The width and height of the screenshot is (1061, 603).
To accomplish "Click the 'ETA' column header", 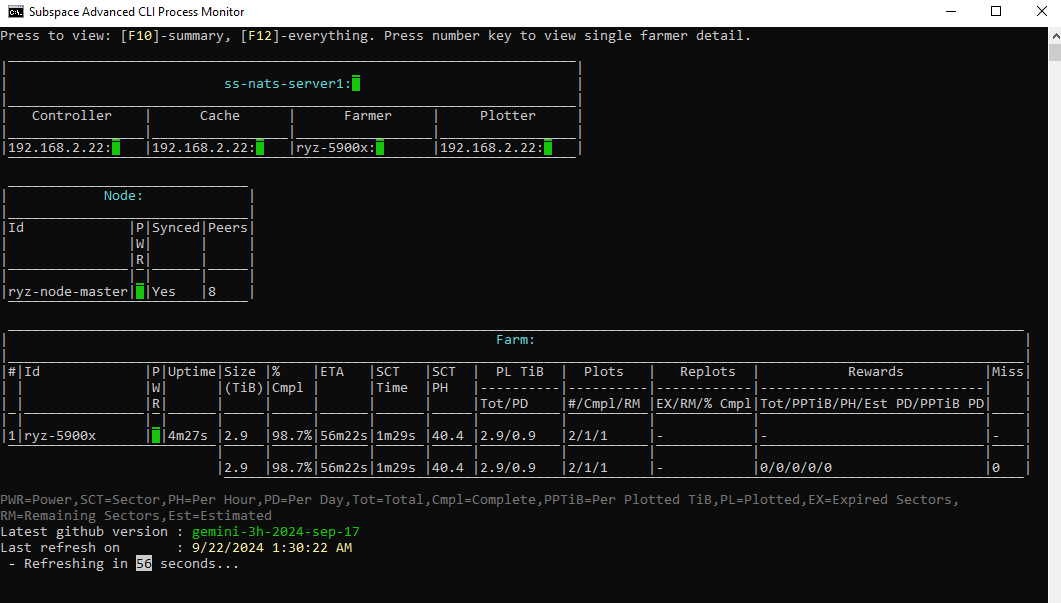I will click(x=332, y=372).
